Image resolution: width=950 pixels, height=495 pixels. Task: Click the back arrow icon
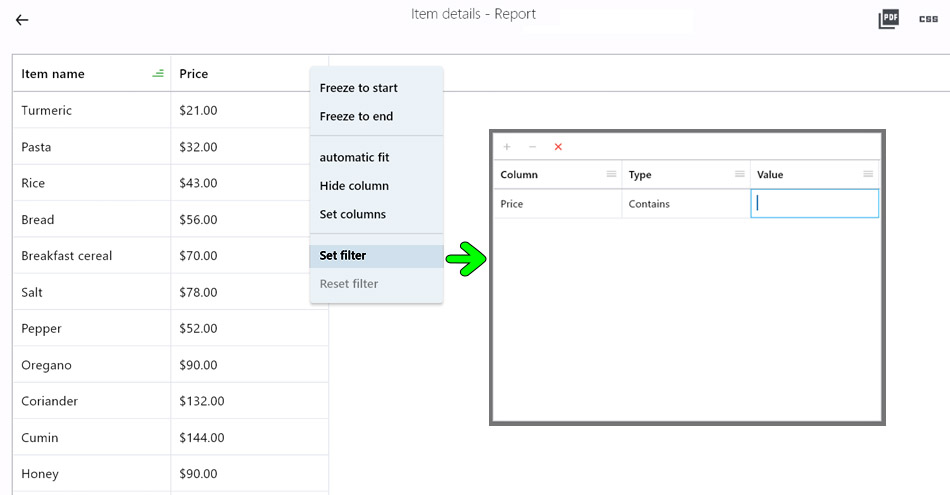pyautogui.click(x=22, y=20)
